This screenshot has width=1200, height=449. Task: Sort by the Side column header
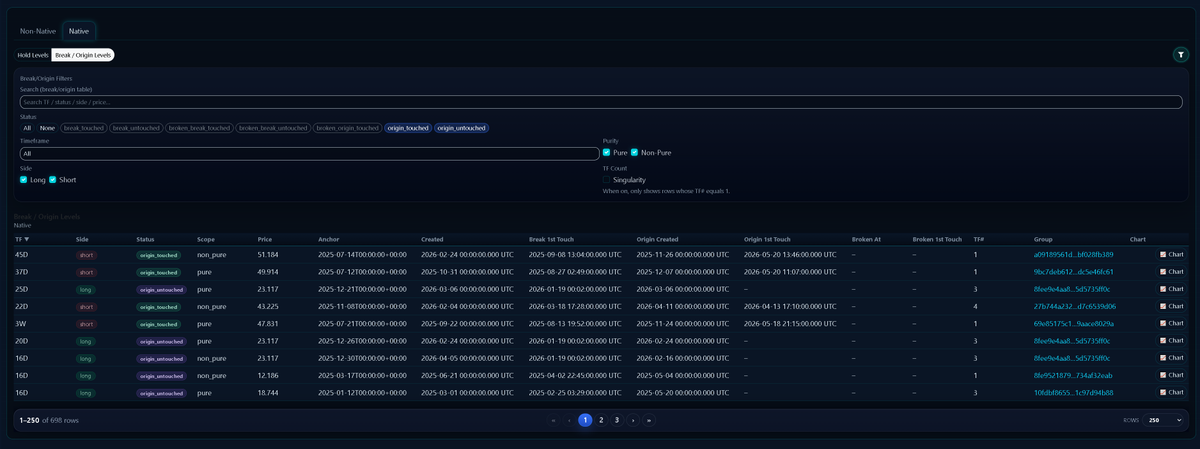coord(82,239)
